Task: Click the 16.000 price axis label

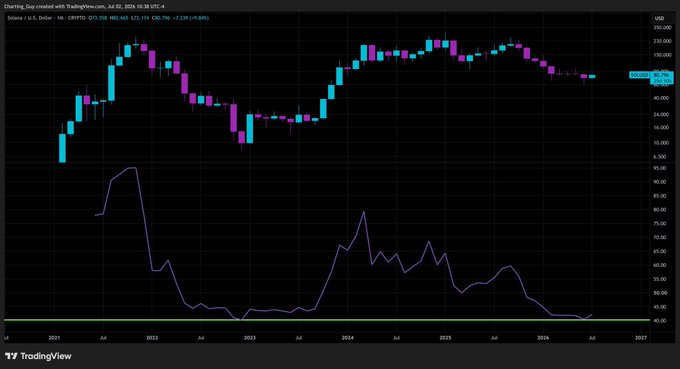Action: 661,127
